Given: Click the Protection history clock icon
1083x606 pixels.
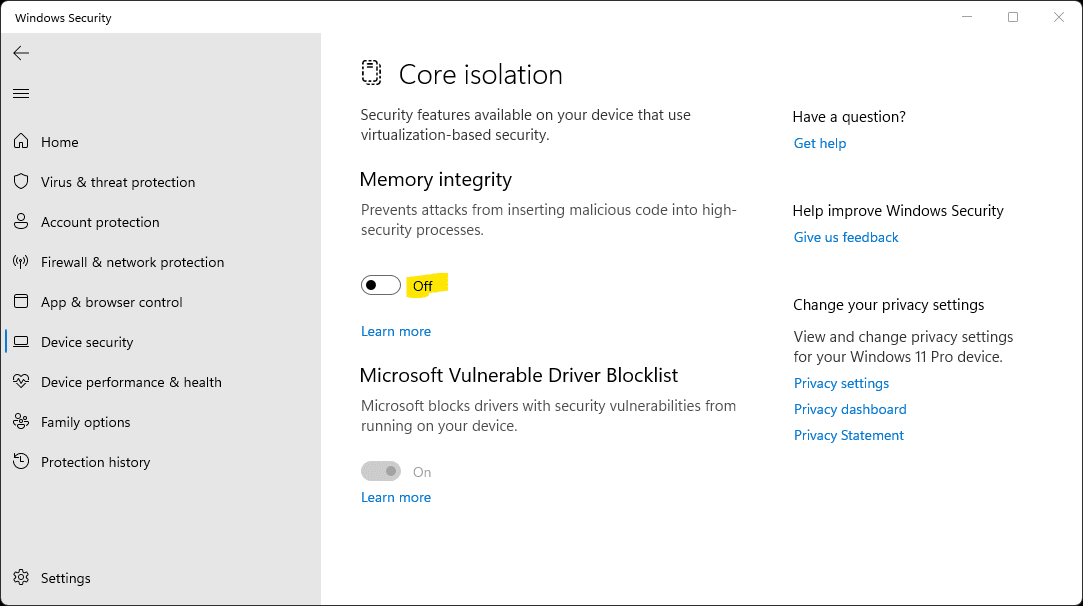Looking at the screenshot, I should [x=20, y=462].
